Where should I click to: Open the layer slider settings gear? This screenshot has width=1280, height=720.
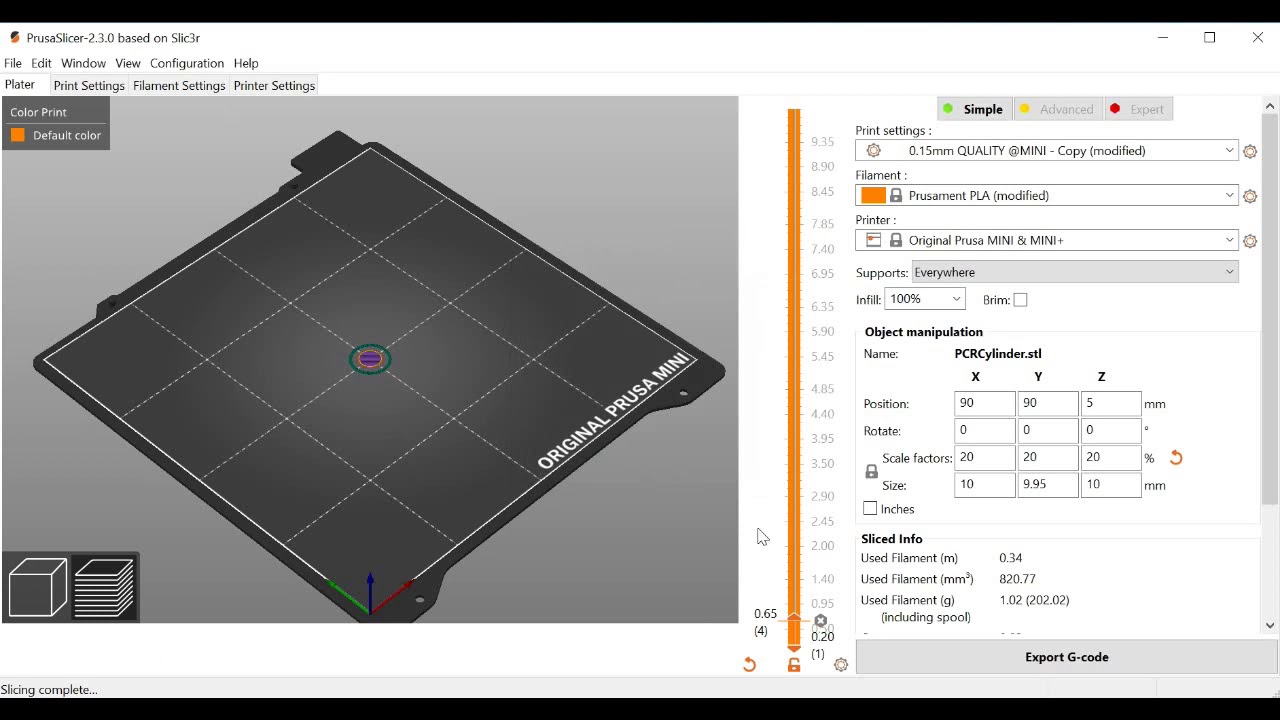841,665
